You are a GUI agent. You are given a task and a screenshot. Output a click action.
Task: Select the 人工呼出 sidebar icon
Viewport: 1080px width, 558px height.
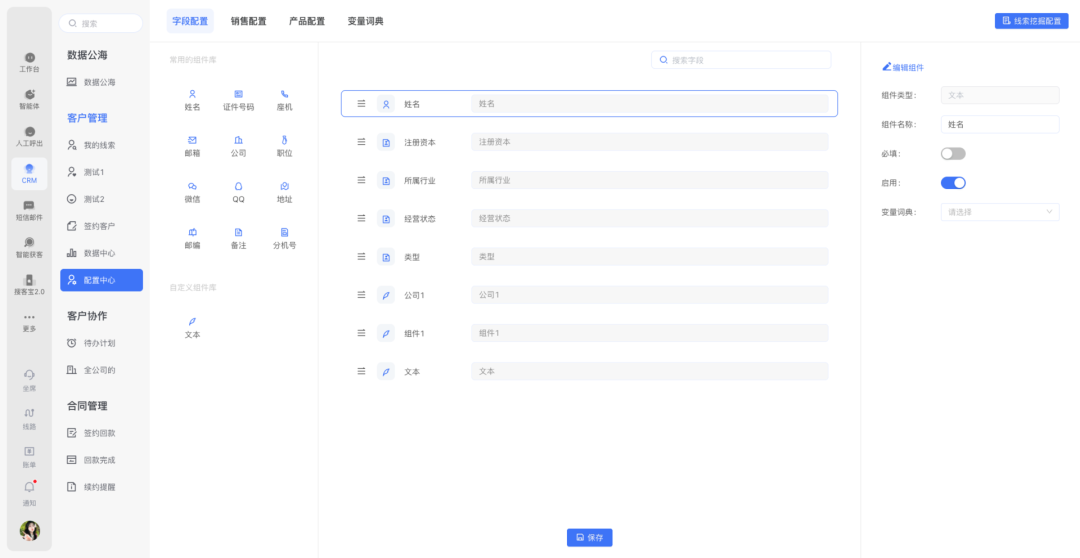[x=29, y=132]
